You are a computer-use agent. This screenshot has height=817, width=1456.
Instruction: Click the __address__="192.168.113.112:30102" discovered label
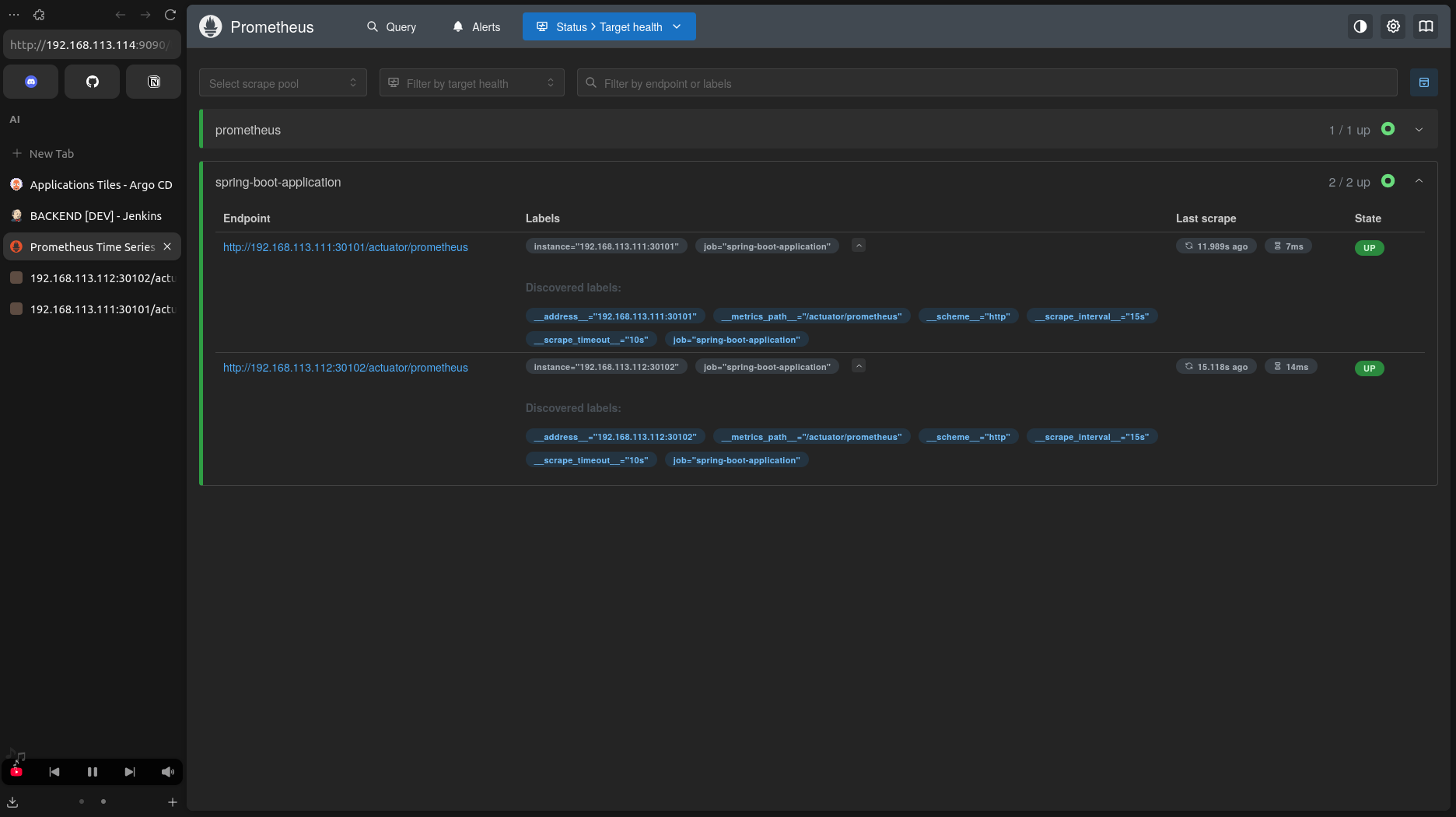(615, 437)
